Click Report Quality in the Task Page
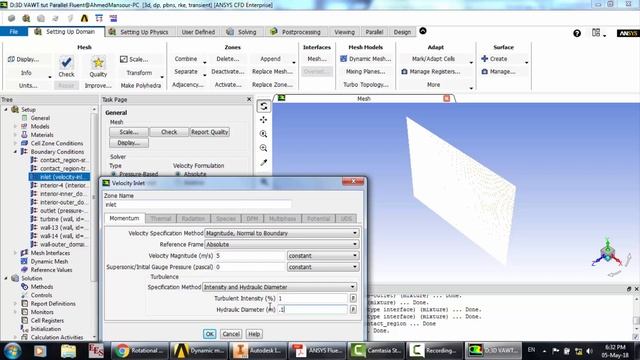Image resolution: width=640 pixels, height=360 pixels. (x=209, y=132)
